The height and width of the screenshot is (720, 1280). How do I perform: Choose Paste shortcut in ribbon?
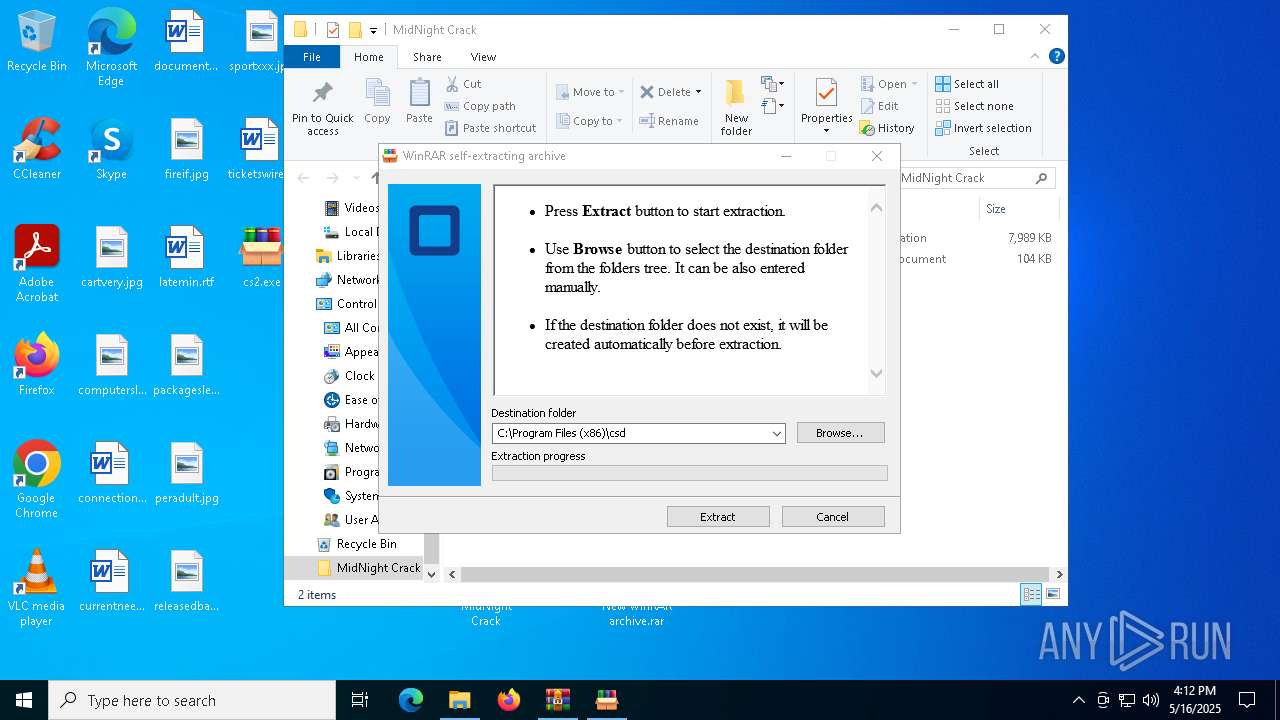(x=491, y=128)
